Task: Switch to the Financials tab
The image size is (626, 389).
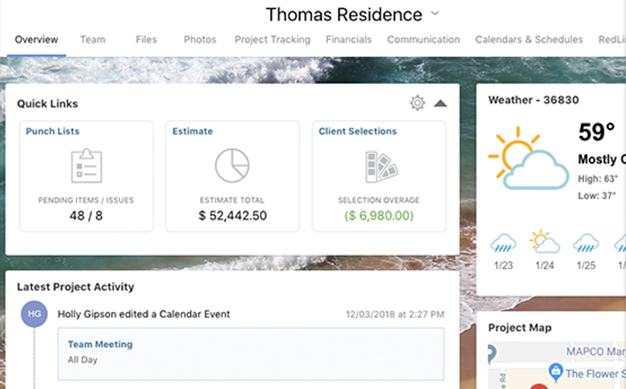Action: tap(349, 40)
